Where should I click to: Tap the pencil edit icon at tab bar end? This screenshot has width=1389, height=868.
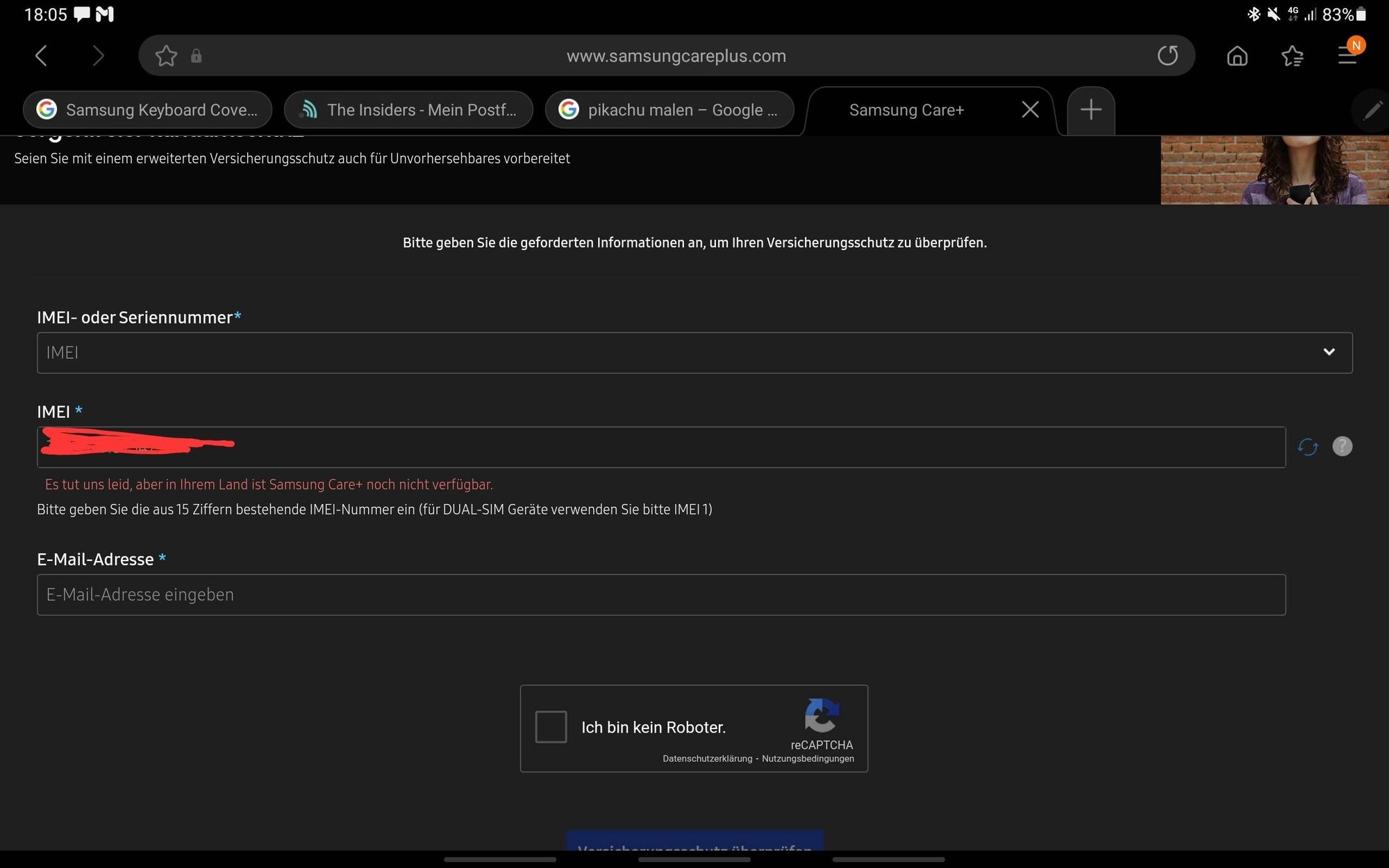pyautogui.click(x=1373, y=110)
